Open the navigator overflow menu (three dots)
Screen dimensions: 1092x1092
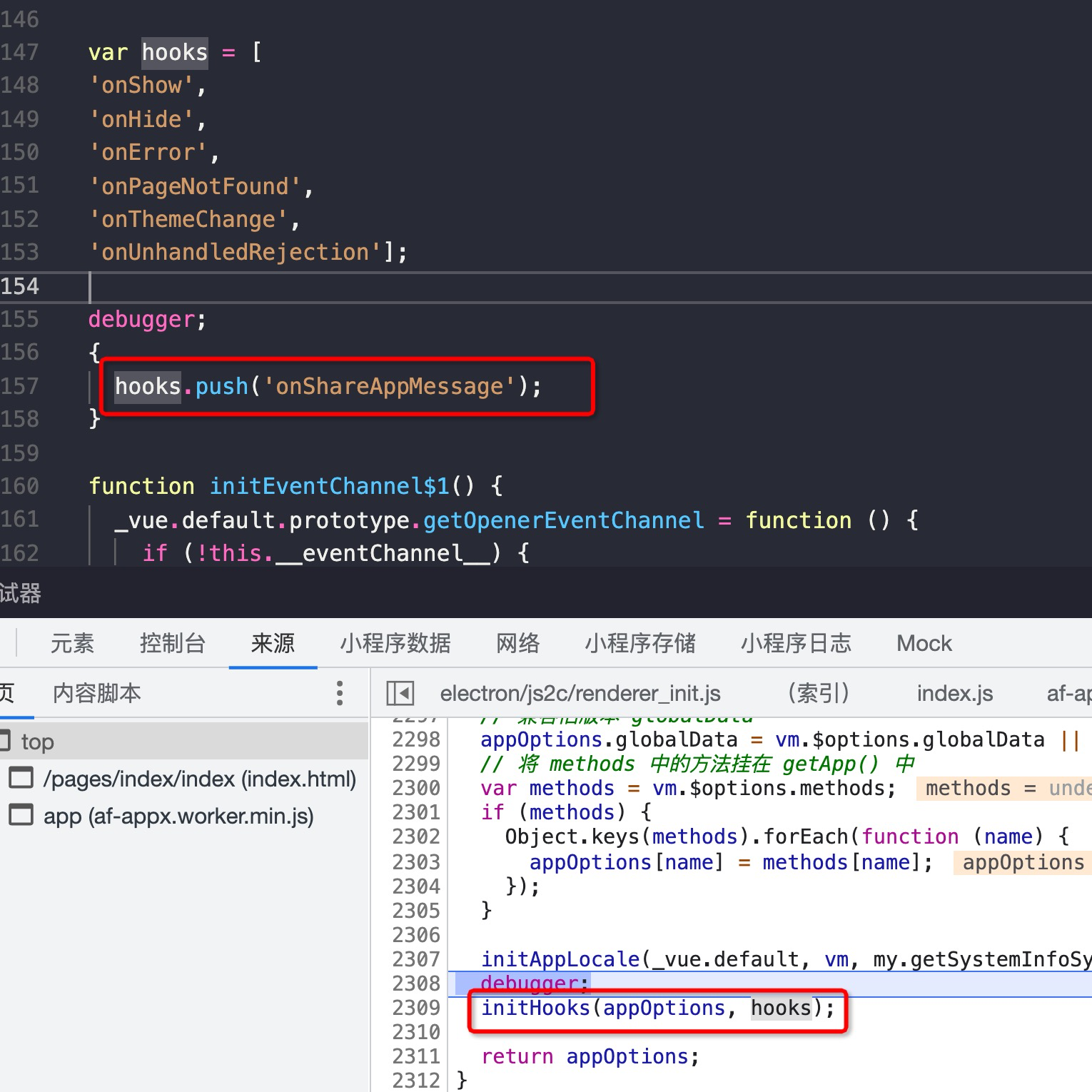340,693
